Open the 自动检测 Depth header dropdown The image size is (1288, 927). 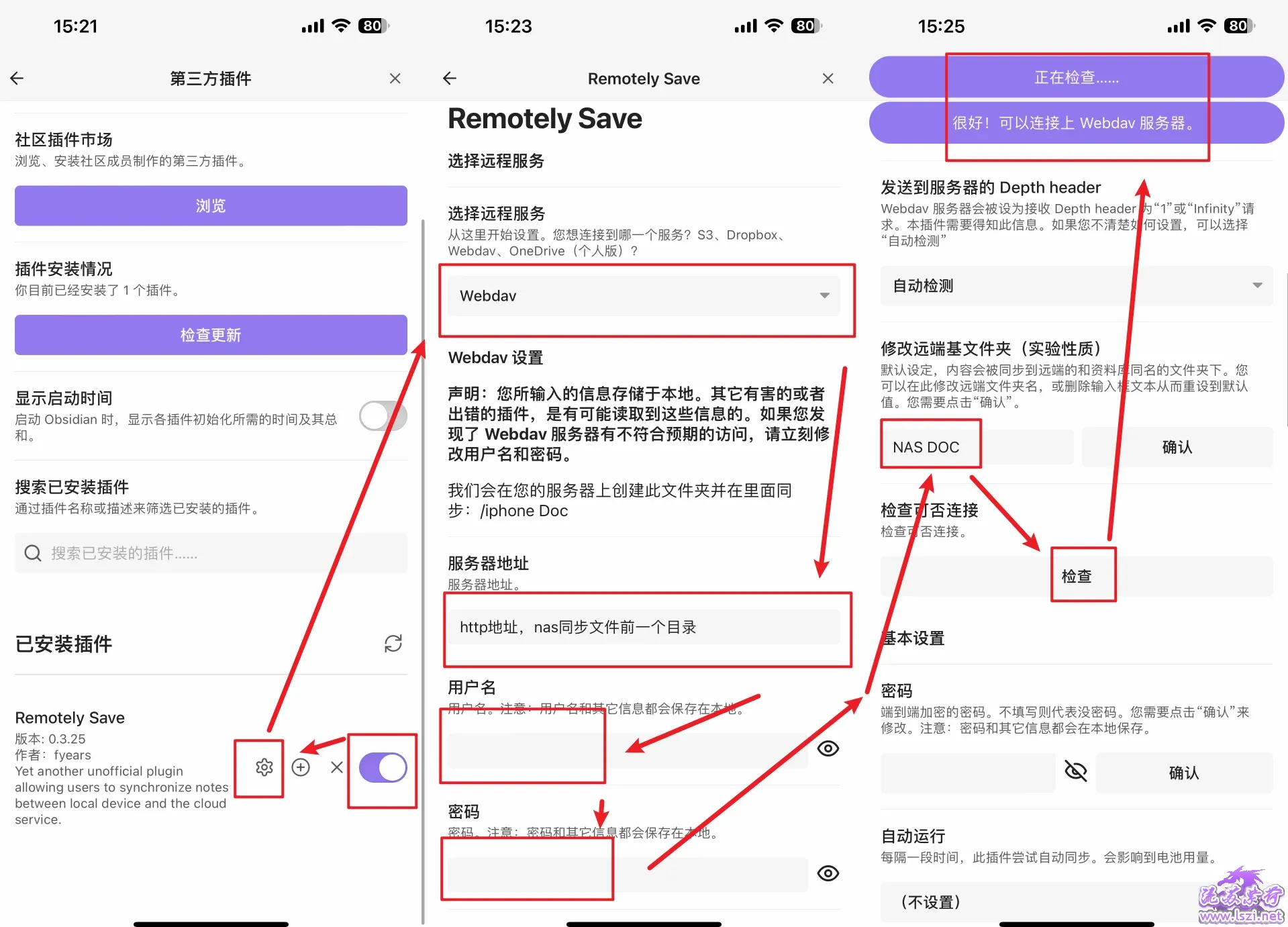click(1077, 286)
